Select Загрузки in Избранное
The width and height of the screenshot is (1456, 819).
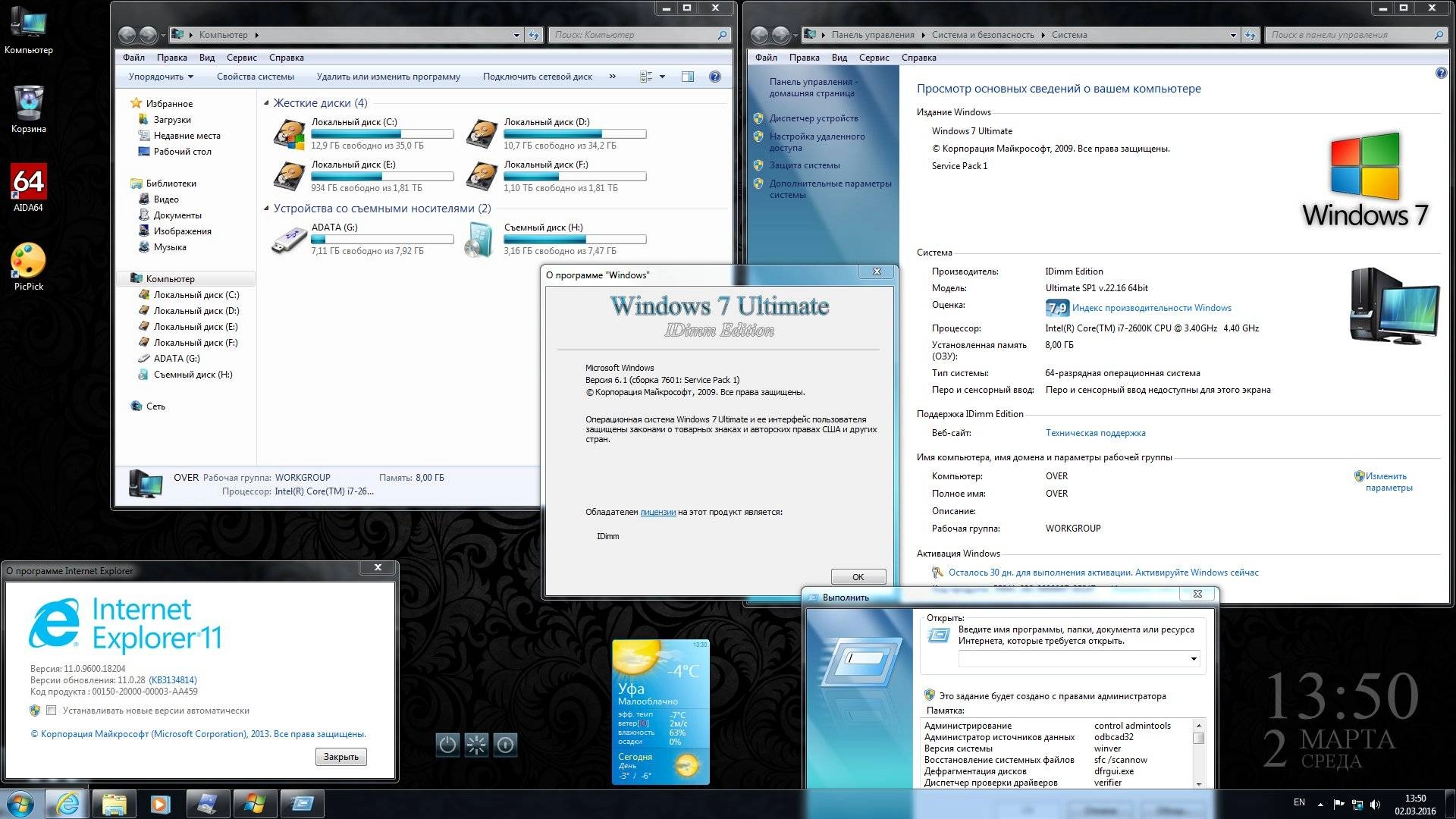coord(172,120)
